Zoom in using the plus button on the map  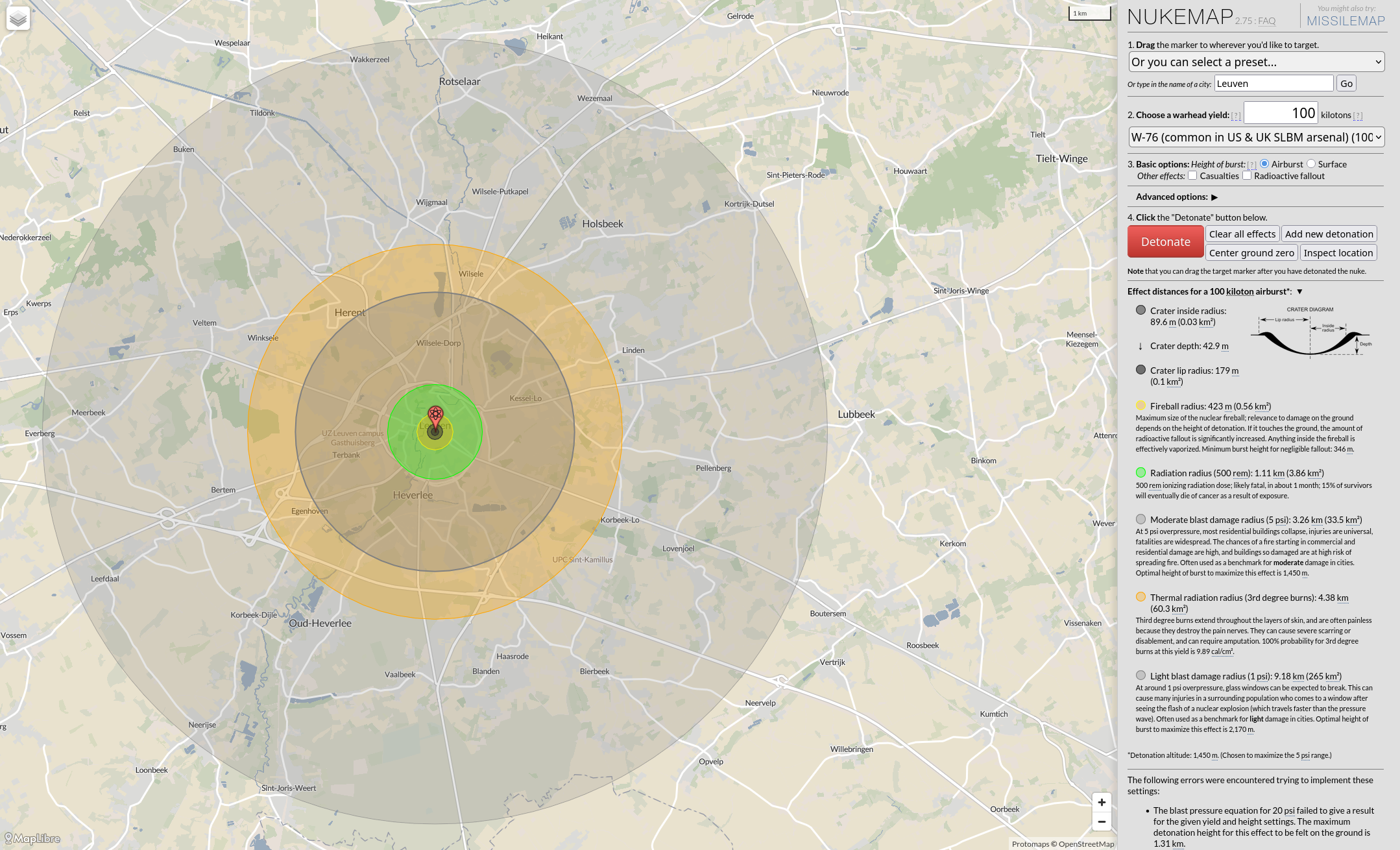(1102, 802)
